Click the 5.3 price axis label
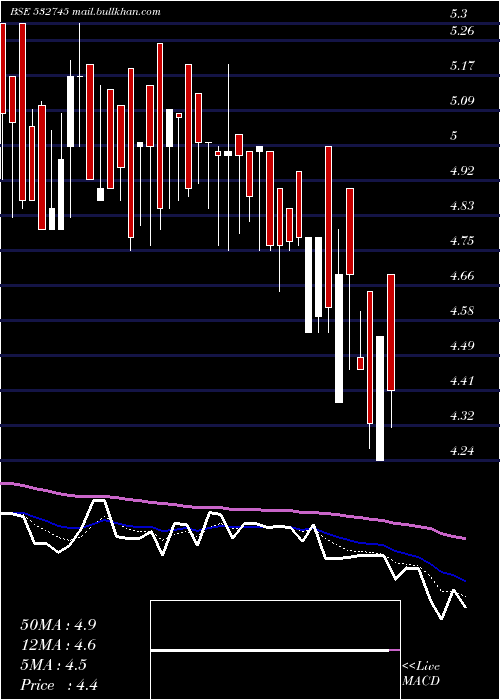Screen dimensions: 500x700 [x=459, y=14]
